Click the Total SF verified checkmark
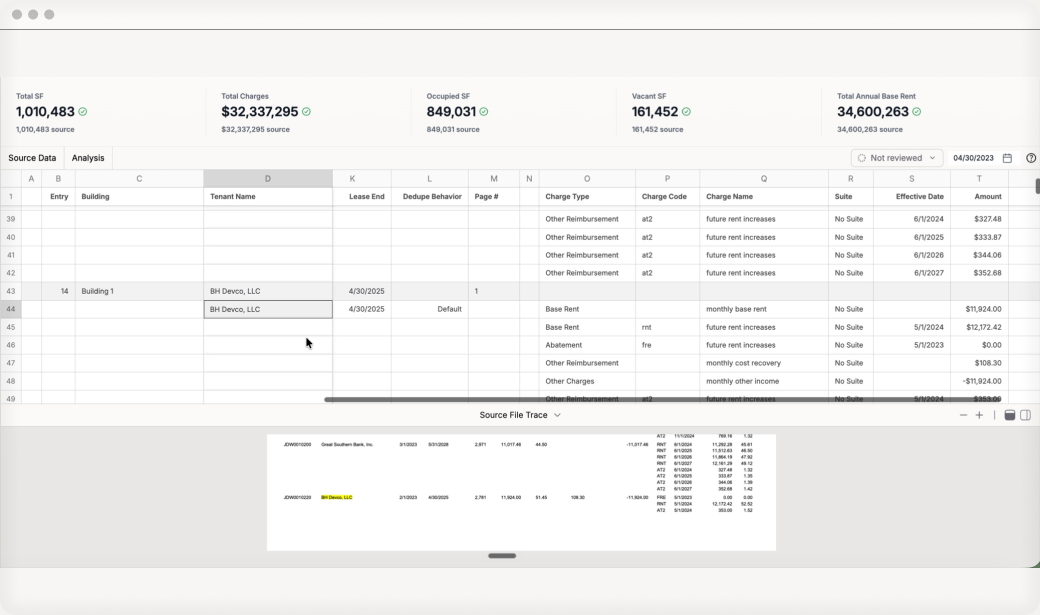This screenshot has height=615, width=1040. click(x=83, y=111)
